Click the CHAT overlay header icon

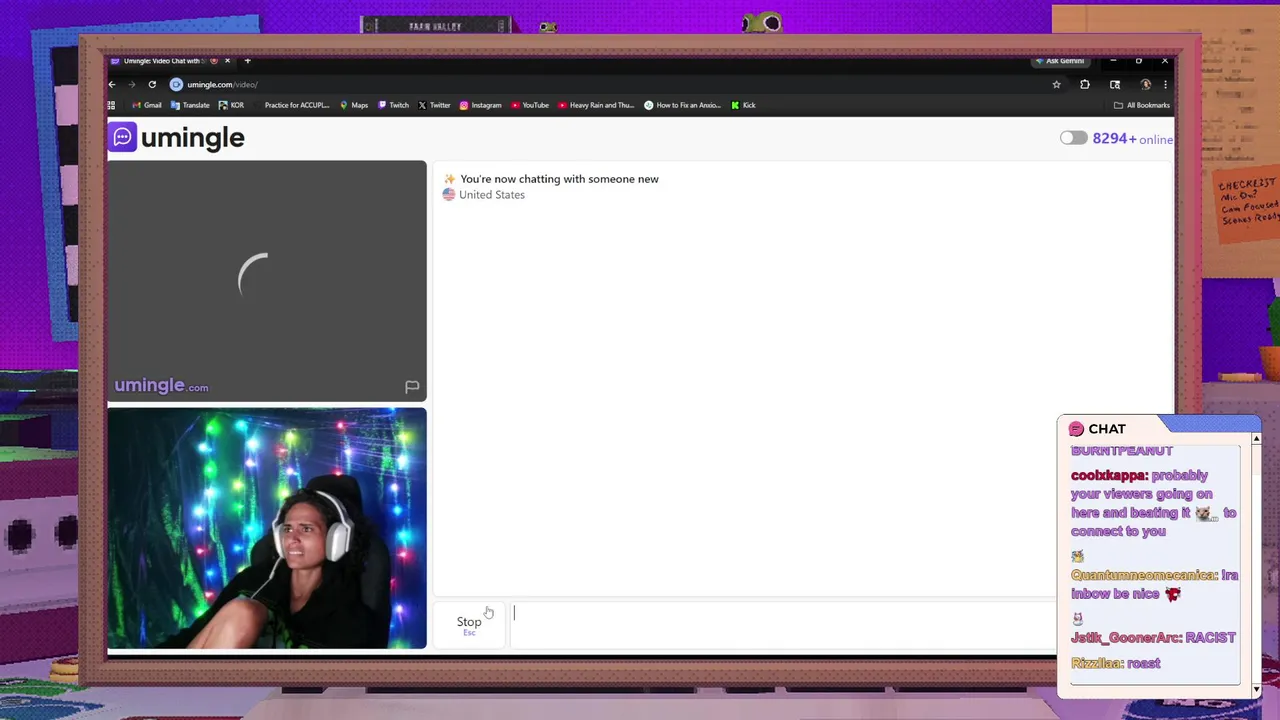(1076, 429)
